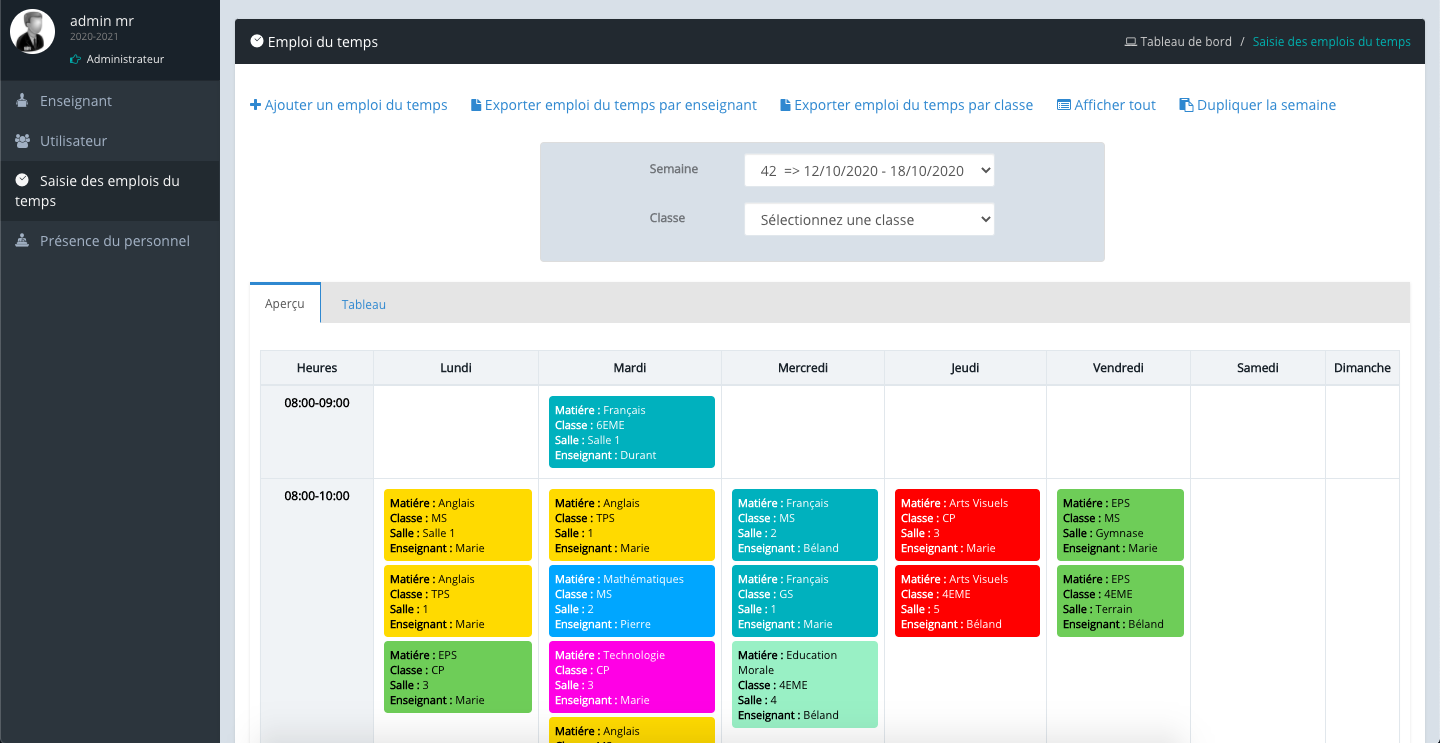This screenshot has width=1440, height=743.
Task: Click the Administrateur role label
Action: tap(125, 60)
